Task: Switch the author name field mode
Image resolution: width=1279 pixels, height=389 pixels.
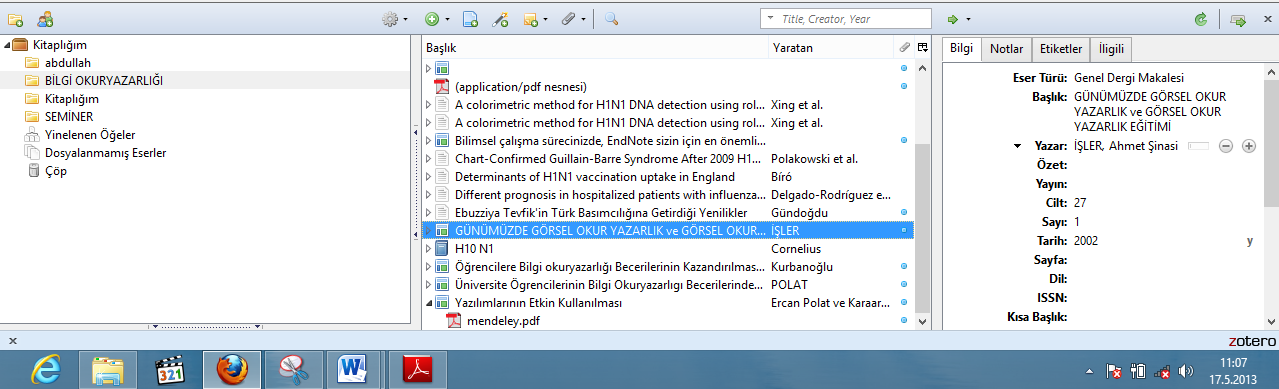Action: click(x=1198, y=146)
